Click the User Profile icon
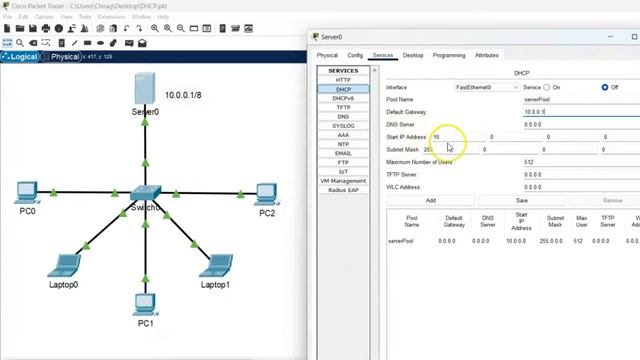Viewport: 640px width, 360px height. pos(72,29)
